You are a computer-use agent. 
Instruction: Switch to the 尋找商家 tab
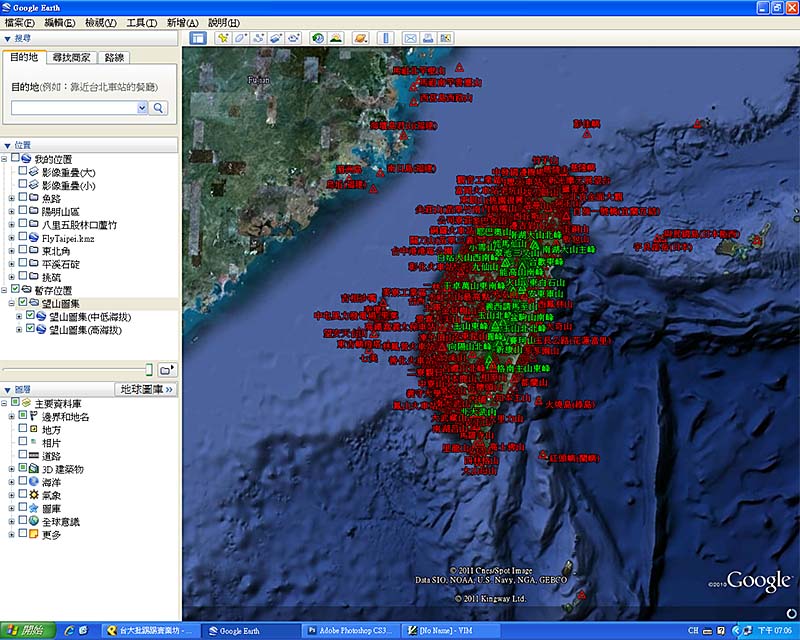[x=71, y=58]
